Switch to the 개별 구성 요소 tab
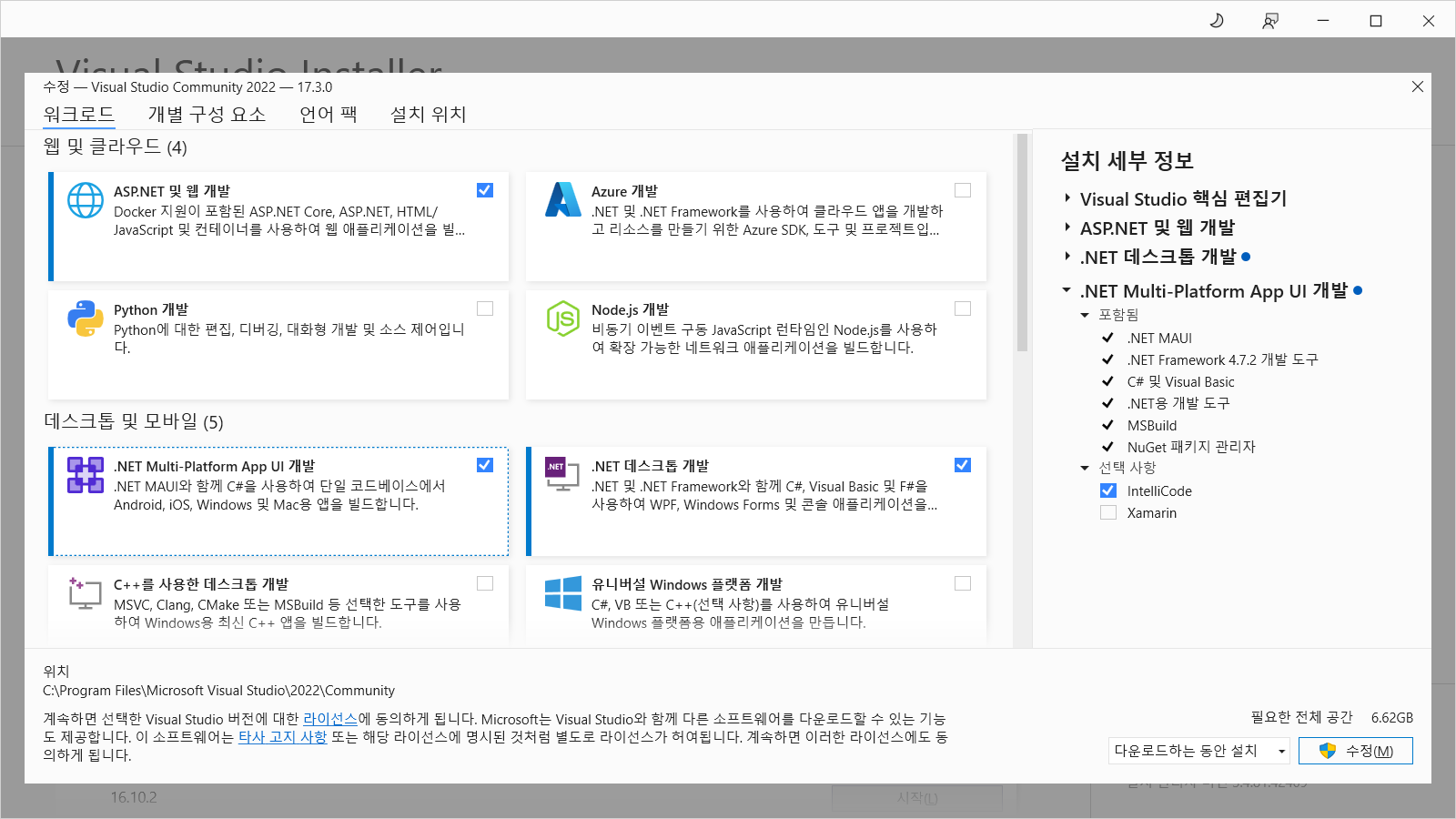Image resolution: width=1456 pixels, height=819 pixels. [x=207, y=114]
